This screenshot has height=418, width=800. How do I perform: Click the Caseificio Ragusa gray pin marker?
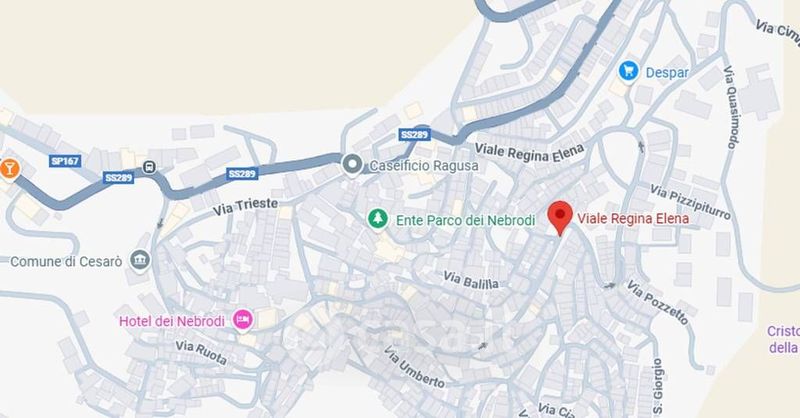(x=352, y=165)
